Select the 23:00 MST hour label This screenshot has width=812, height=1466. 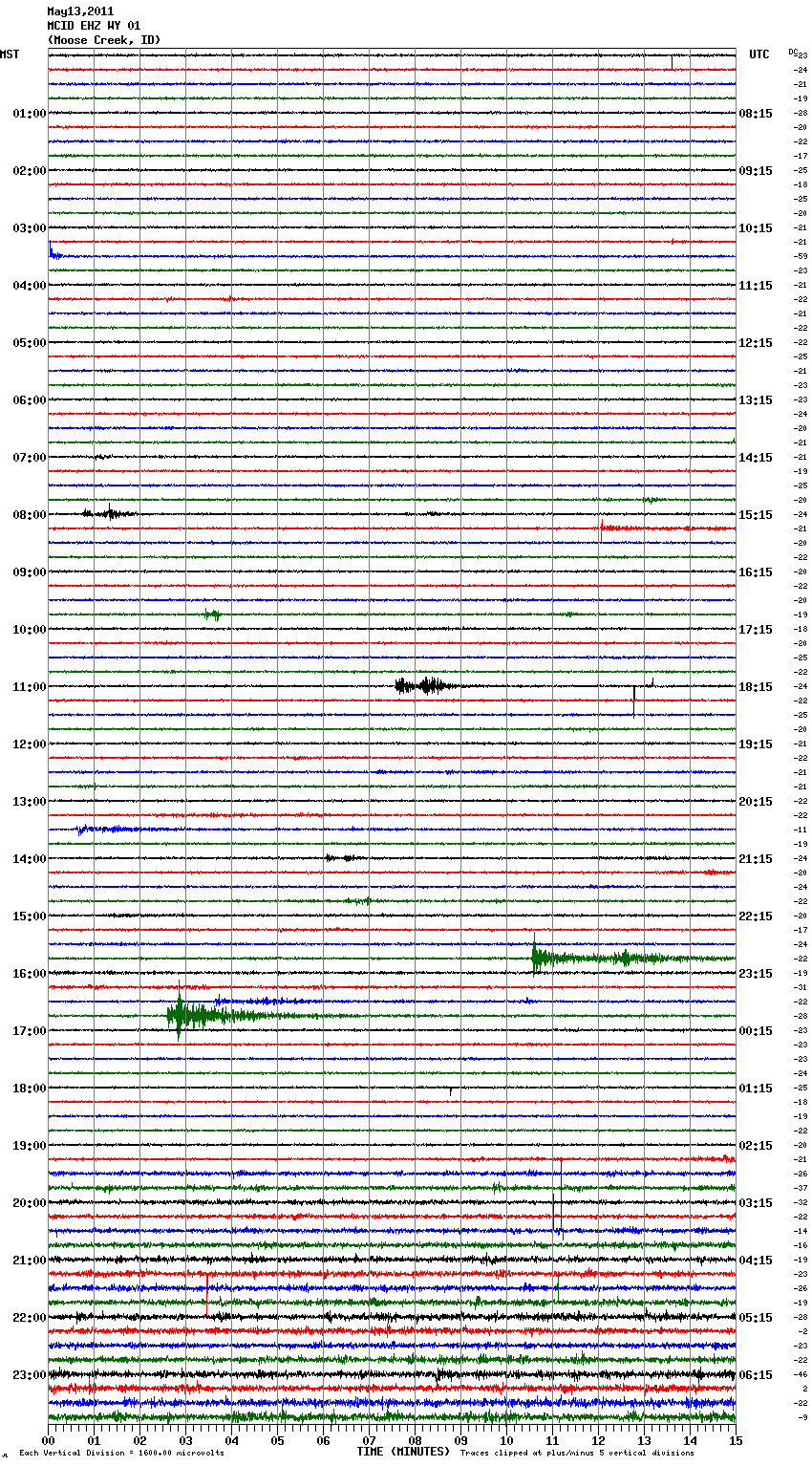point(30,1375)
